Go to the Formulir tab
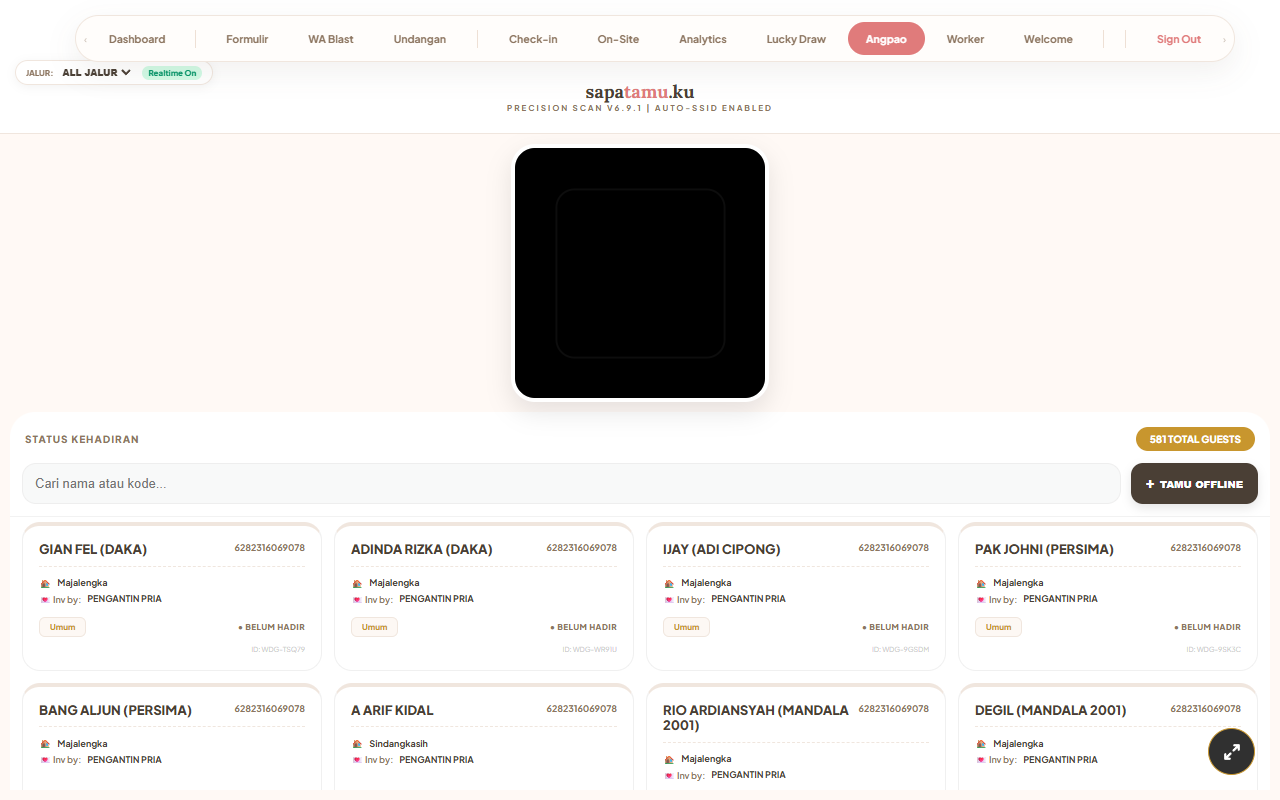 (247, 39)
